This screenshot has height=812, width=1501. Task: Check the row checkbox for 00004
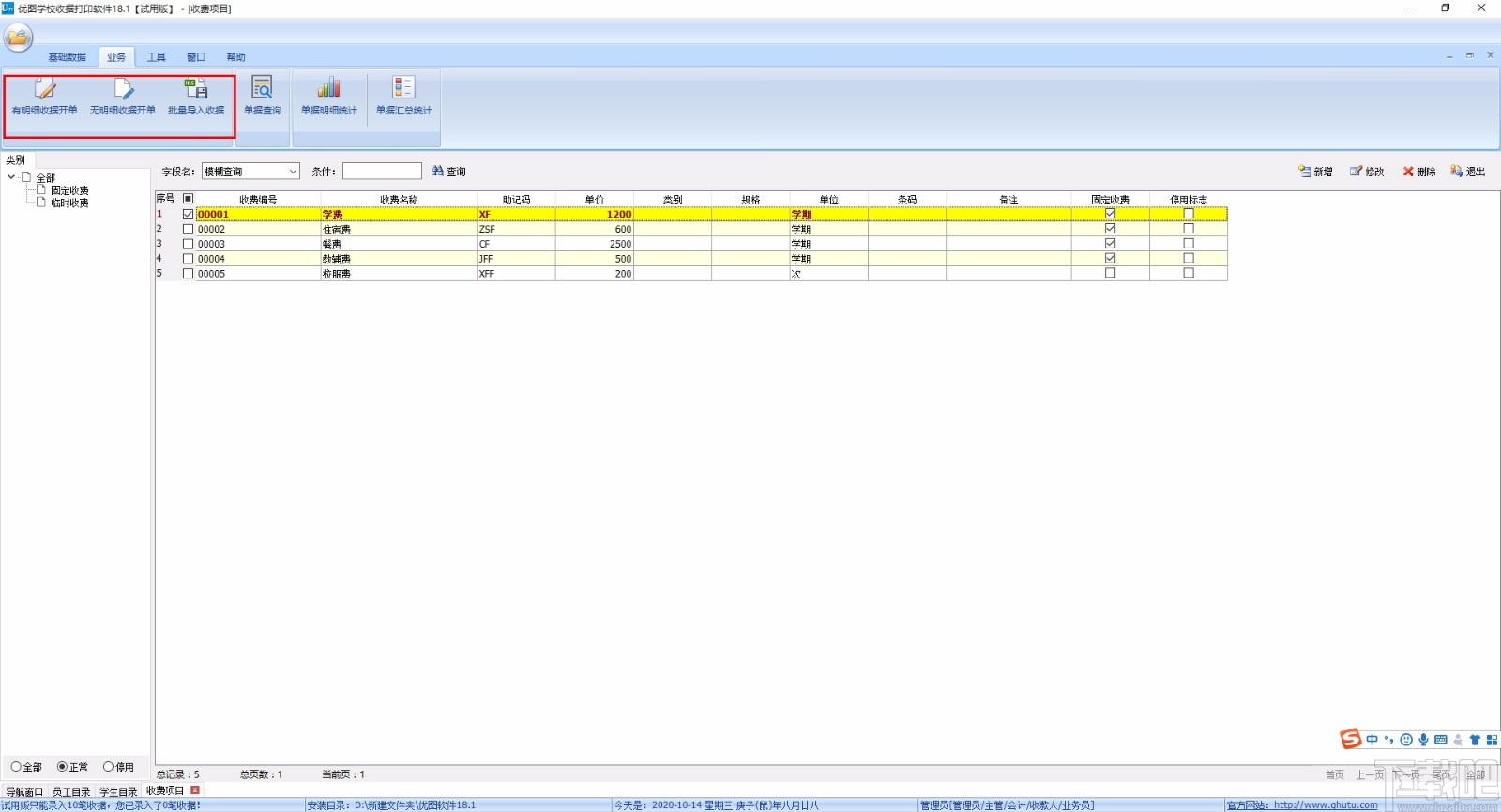188,259
